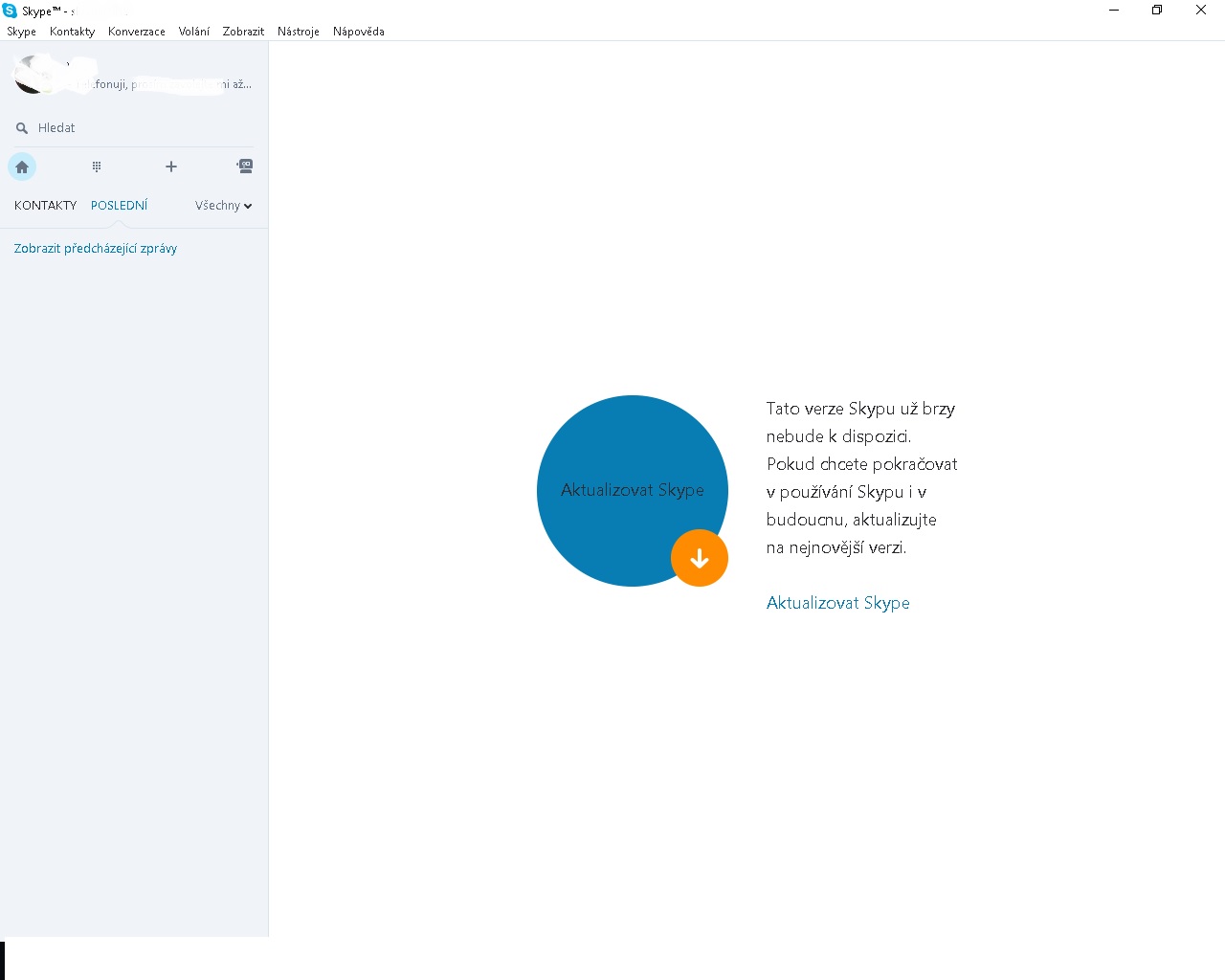Click the Zobrazit předcházející zprávy link
The height and width of the screenshot is (980, 1225).
coord(96,249)
